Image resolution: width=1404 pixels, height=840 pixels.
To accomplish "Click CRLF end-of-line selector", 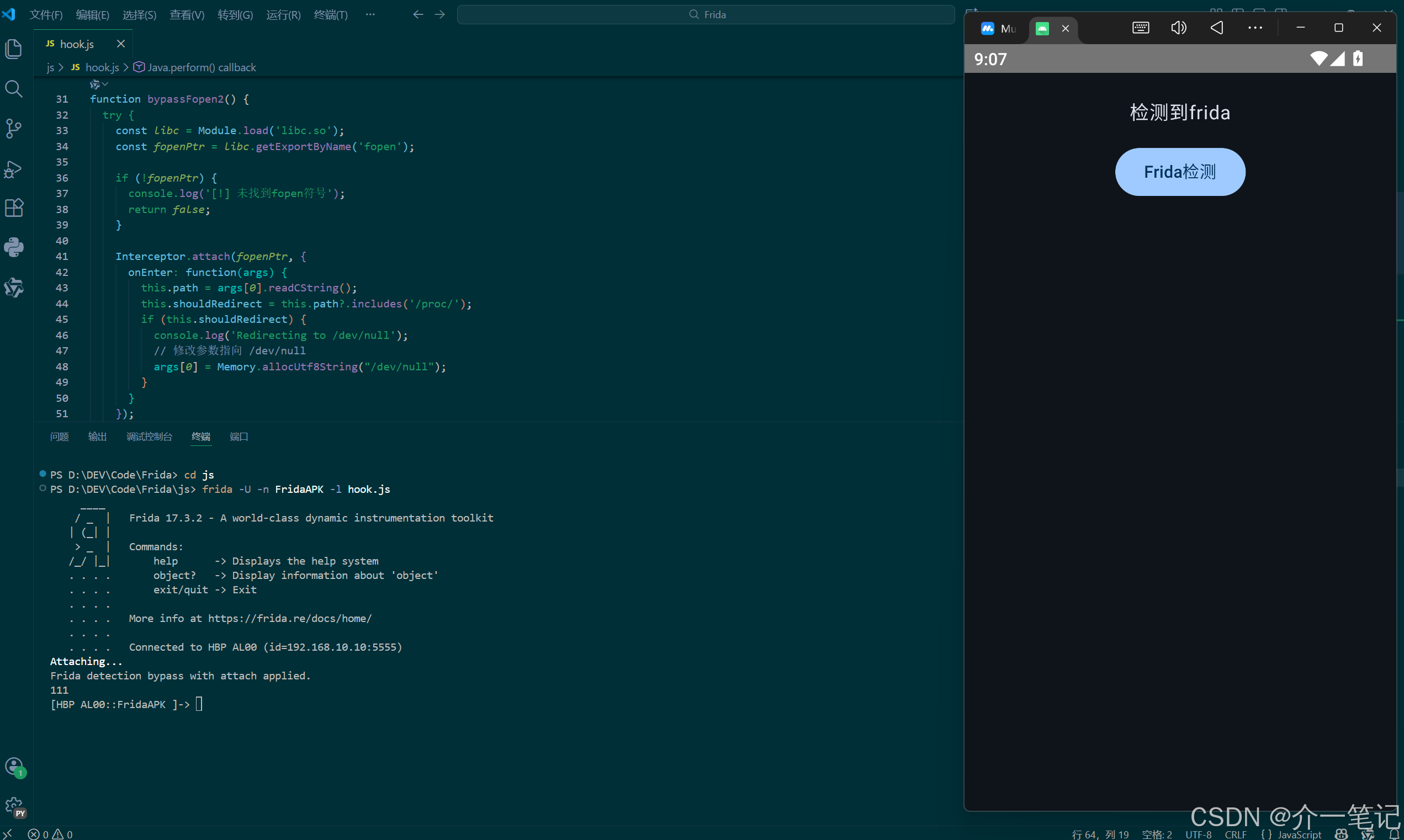I will [x=1235, y=834].
